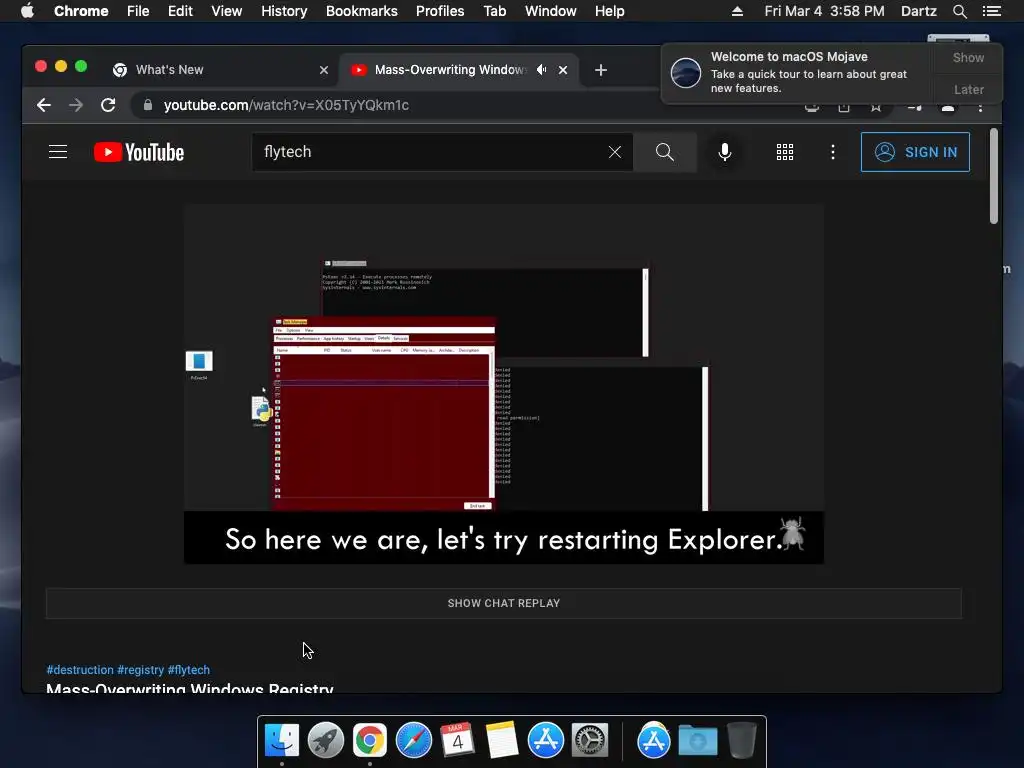Go forward with Chrome's forward arrow
The height and width of the screenshot is (768, 1024).
click(x=76, y=105)
